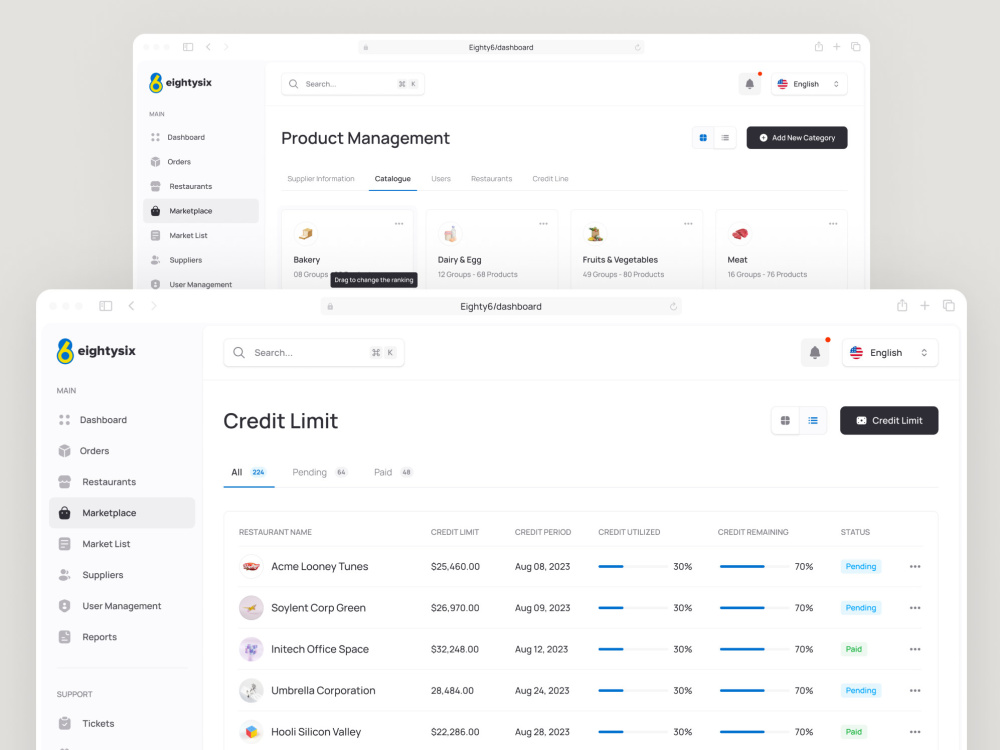Open Orders in the front window sidebar
1000x750 pixels.
coord(122,451)
